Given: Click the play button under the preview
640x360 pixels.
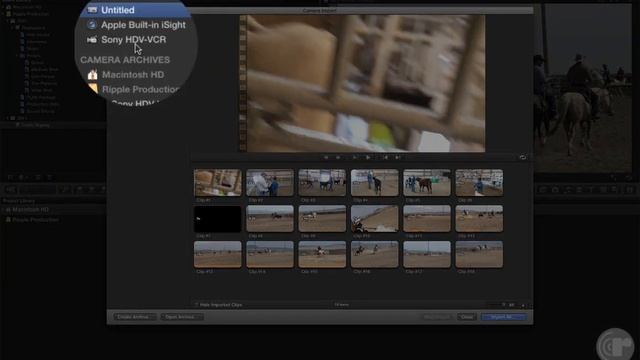Looking at the screenshot, I should point(368,157).
